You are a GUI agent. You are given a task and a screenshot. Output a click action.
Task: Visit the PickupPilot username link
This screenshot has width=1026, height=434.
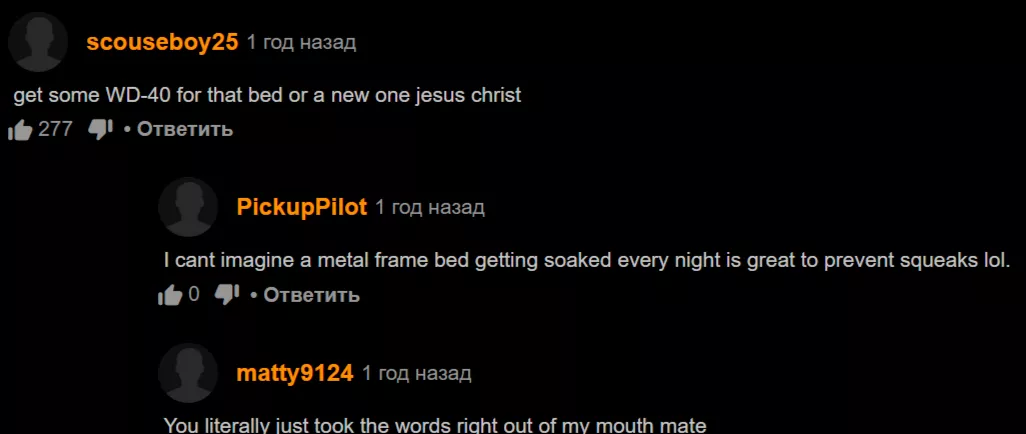(302, 208)
